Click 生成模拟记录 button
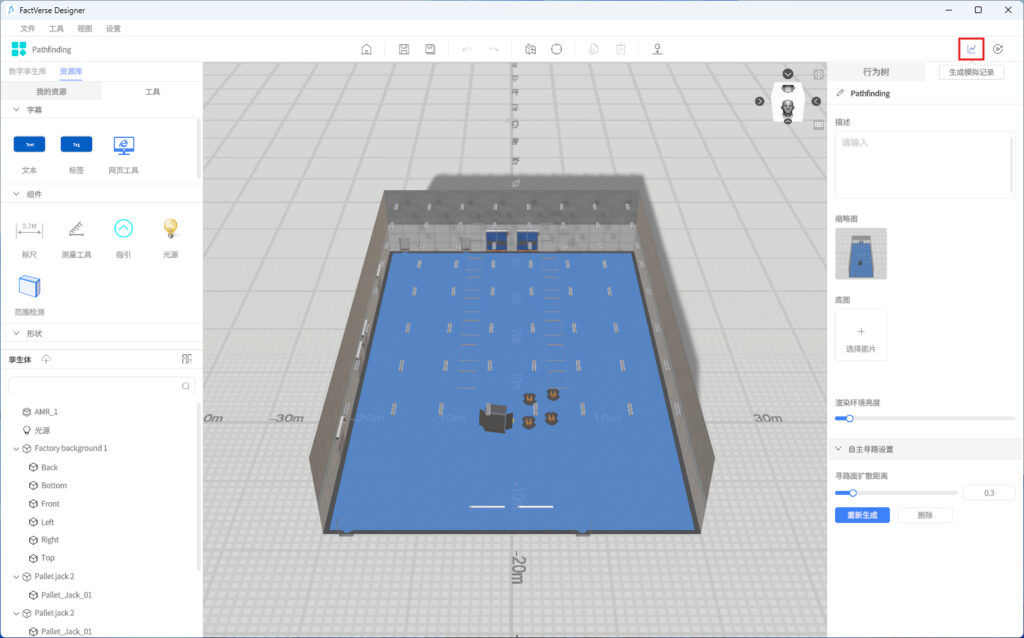The height and width of the screenshot is (638, 1024). click(x=971, y=72)
